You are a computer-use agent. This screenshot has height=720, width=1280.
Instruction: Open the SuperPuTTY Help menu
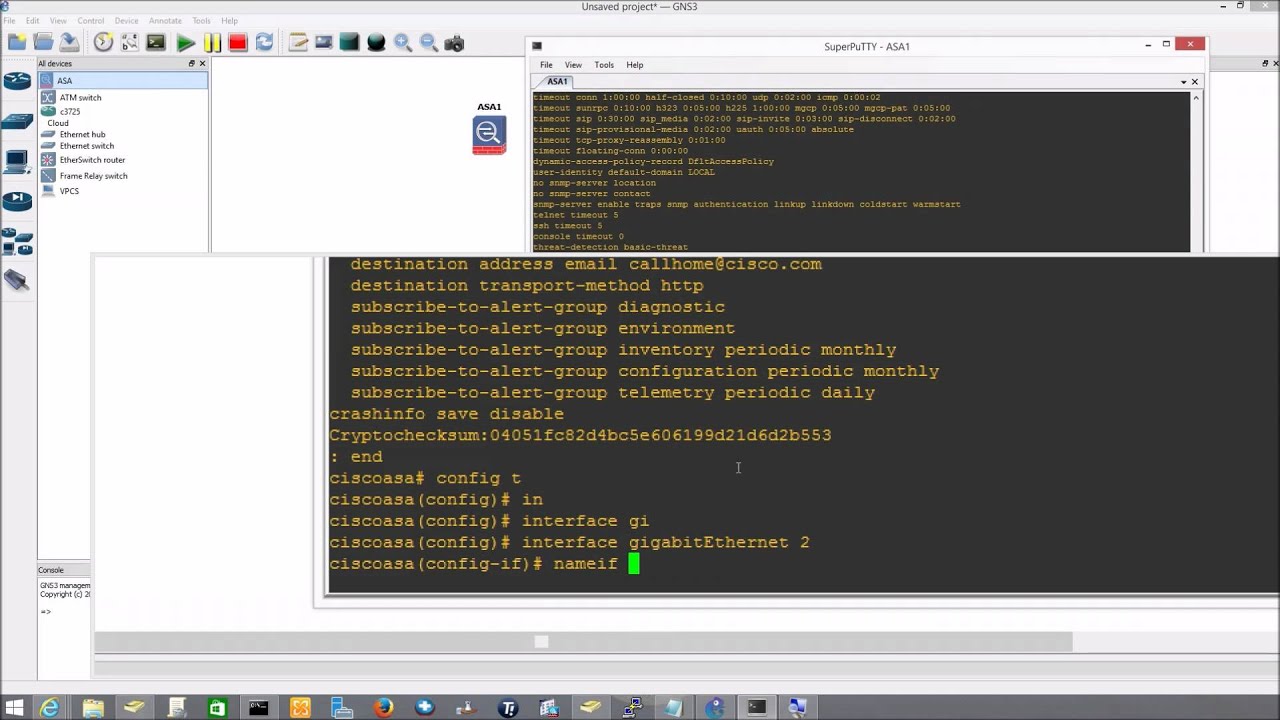635,65
